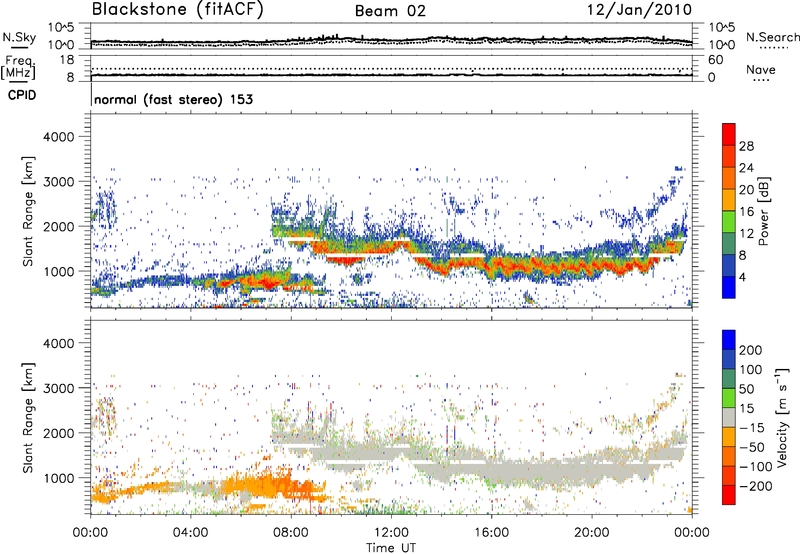The height and width of the screenshot is (554, 800).
Task: Click the '-200' velocity colorbar value
Action: point(755,486)
